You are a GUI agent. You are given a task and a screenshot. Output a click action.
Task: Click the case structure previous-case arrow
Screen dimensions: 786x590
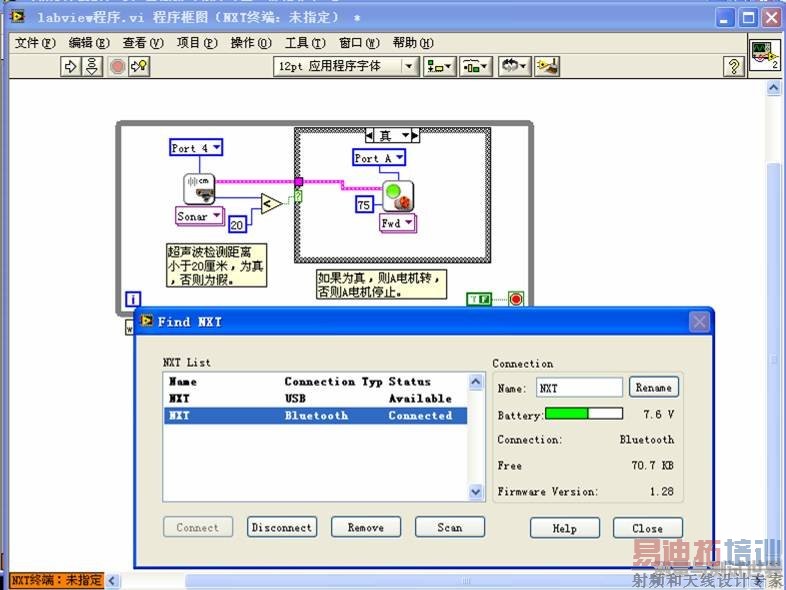[370, 135]
